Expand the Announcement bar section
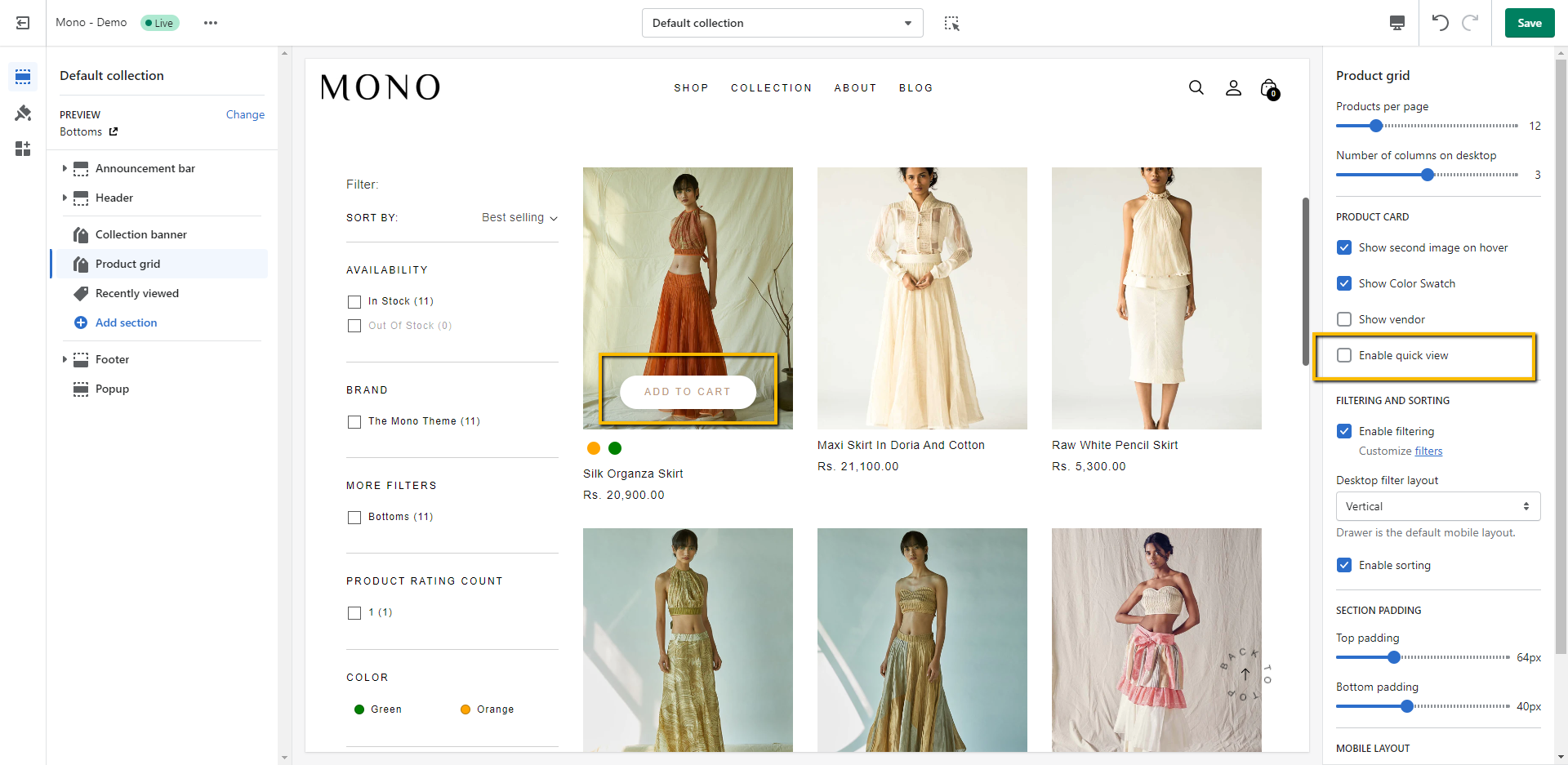 tap(65, 168)
